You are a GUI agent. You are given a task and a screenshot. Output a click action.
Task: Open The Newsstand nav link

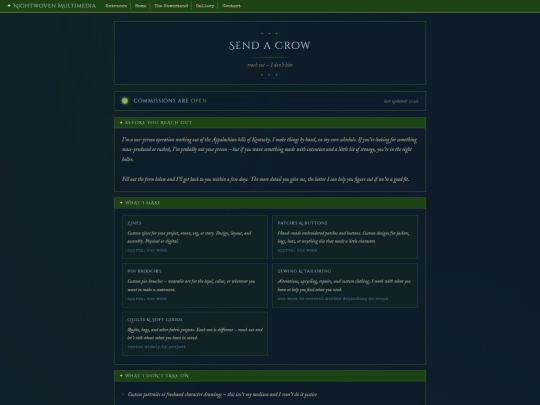[x=171, y=6]
